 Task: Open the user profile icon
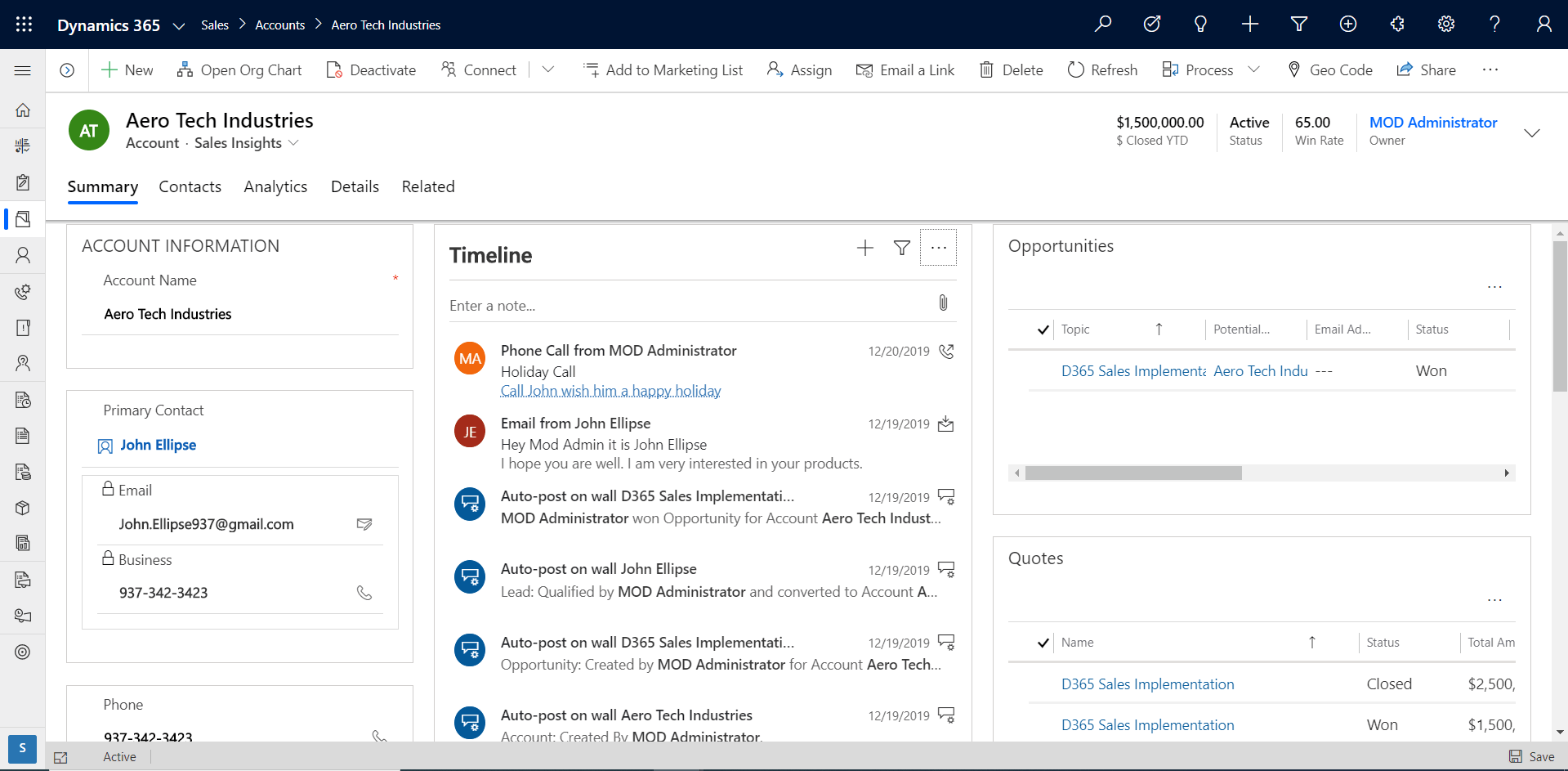click(1543, 25)
